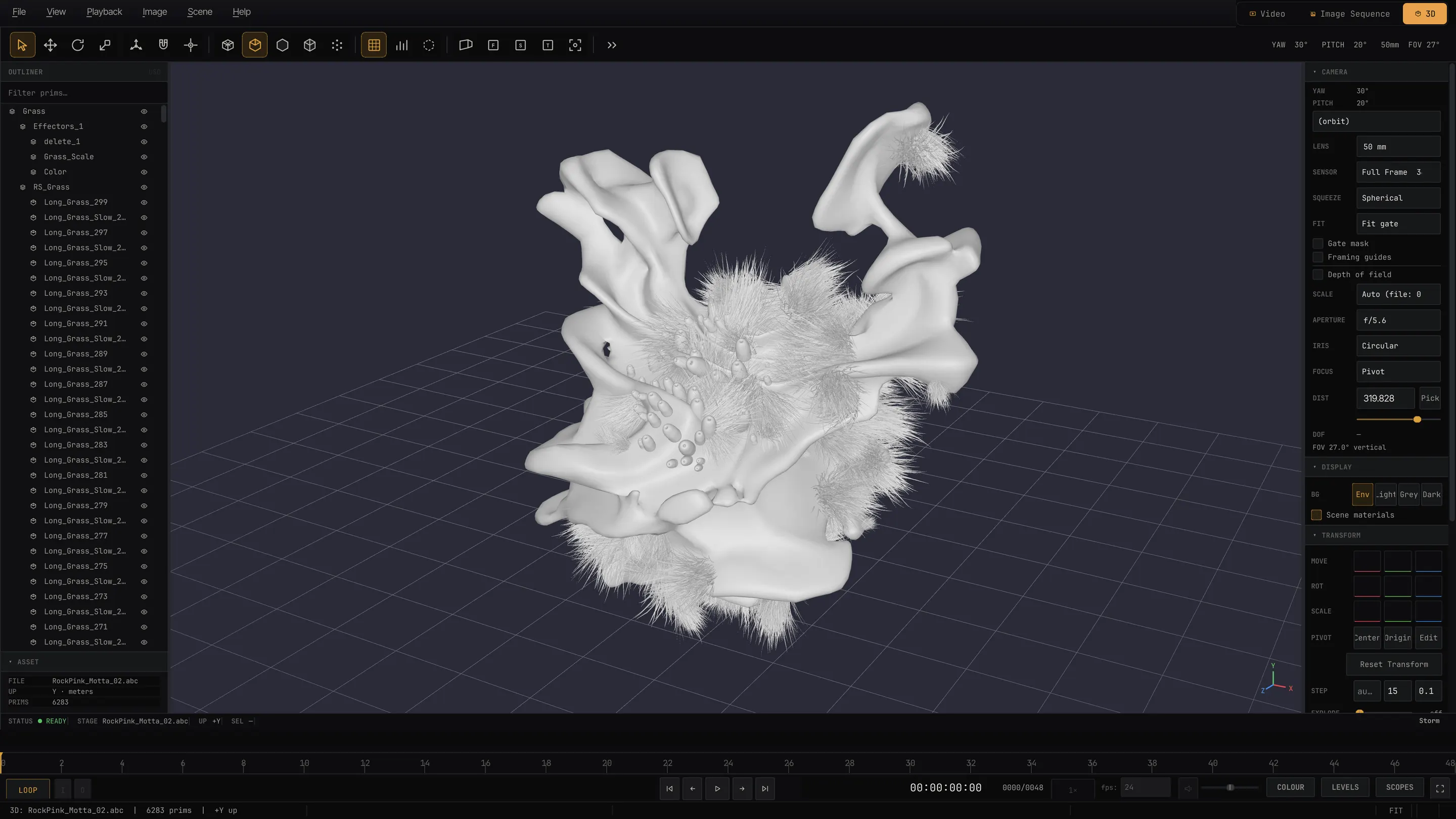Viewport: 1456px width, 819px height.
Task: Toggle the statistics bars icon
Action: [402, 45]
